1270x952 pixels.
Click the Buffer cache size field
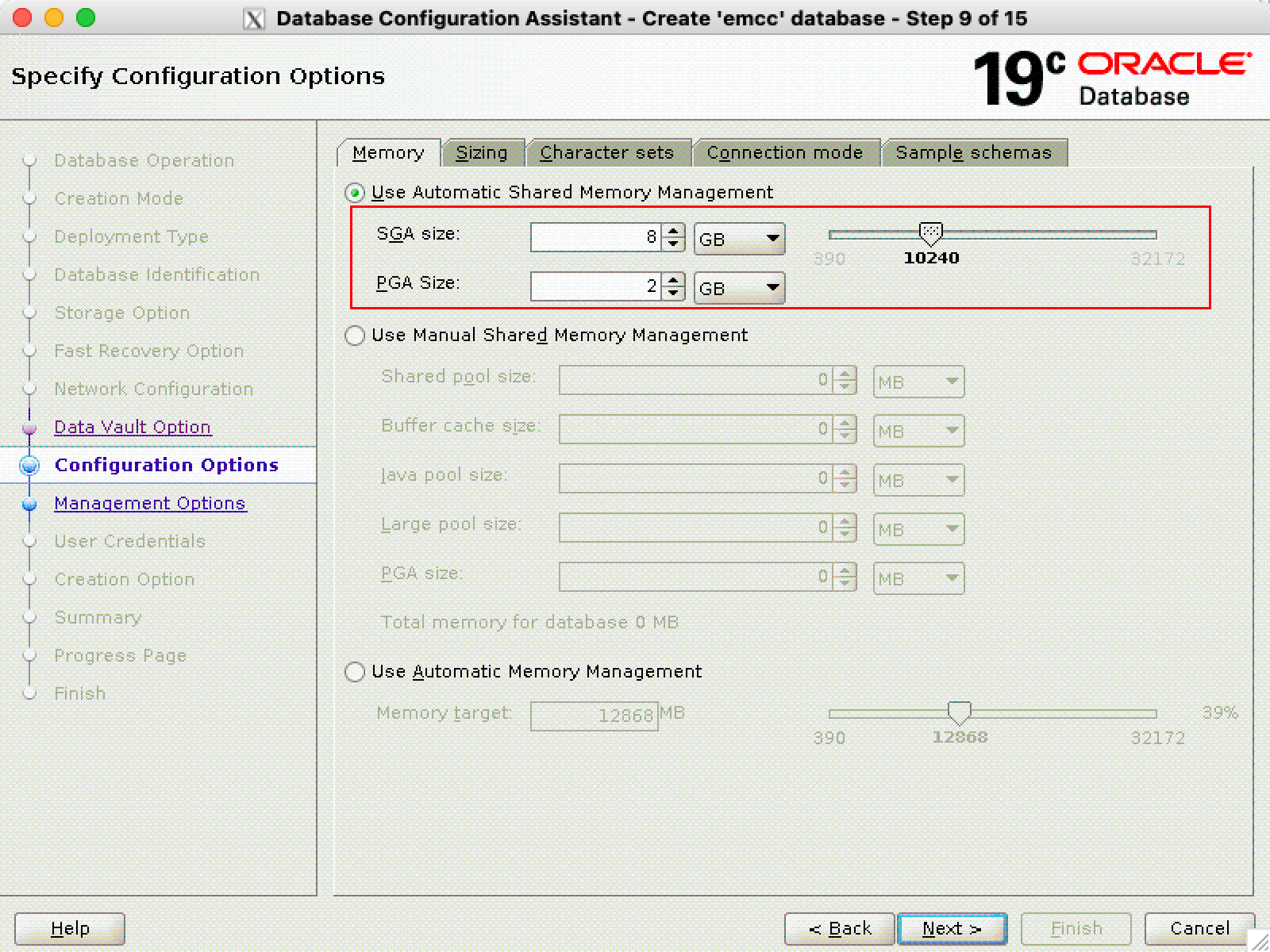pos(696,429)
